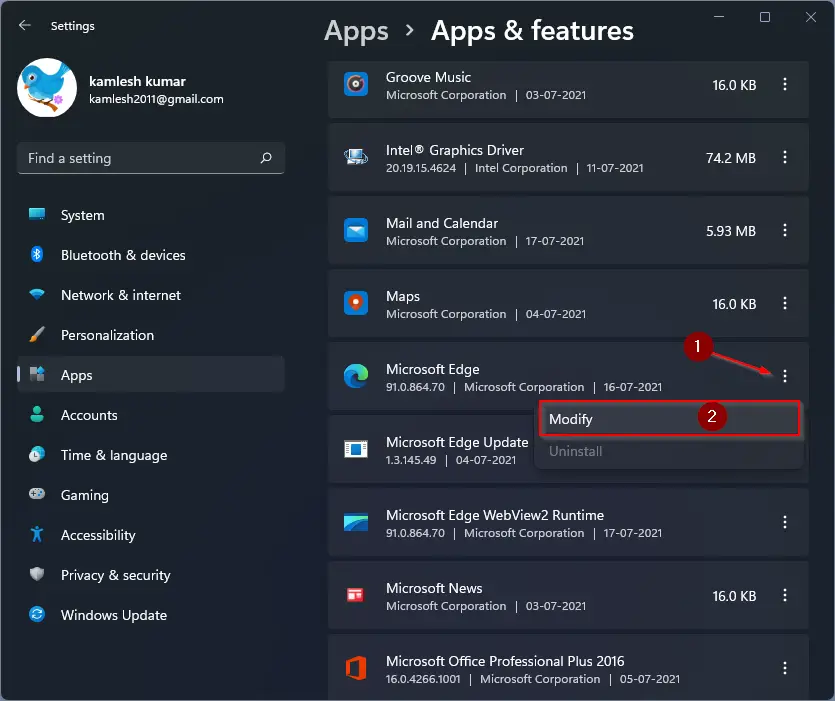Viewport: 835px width, 701px height.
Task: Select Microsoft Office Professional Plus 2016 name
Action: tap(505, 661)
